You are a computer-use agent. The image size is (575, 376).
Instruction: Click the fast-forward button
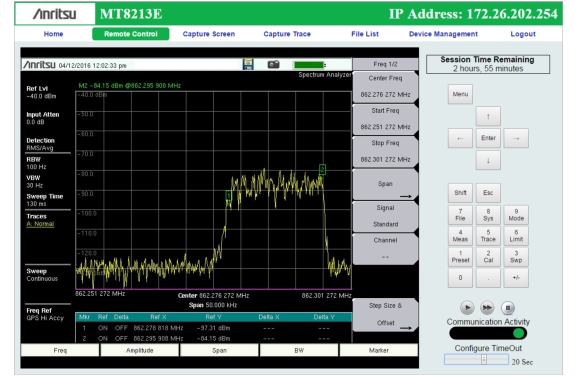pyautogui.click(x=487, y=307)
